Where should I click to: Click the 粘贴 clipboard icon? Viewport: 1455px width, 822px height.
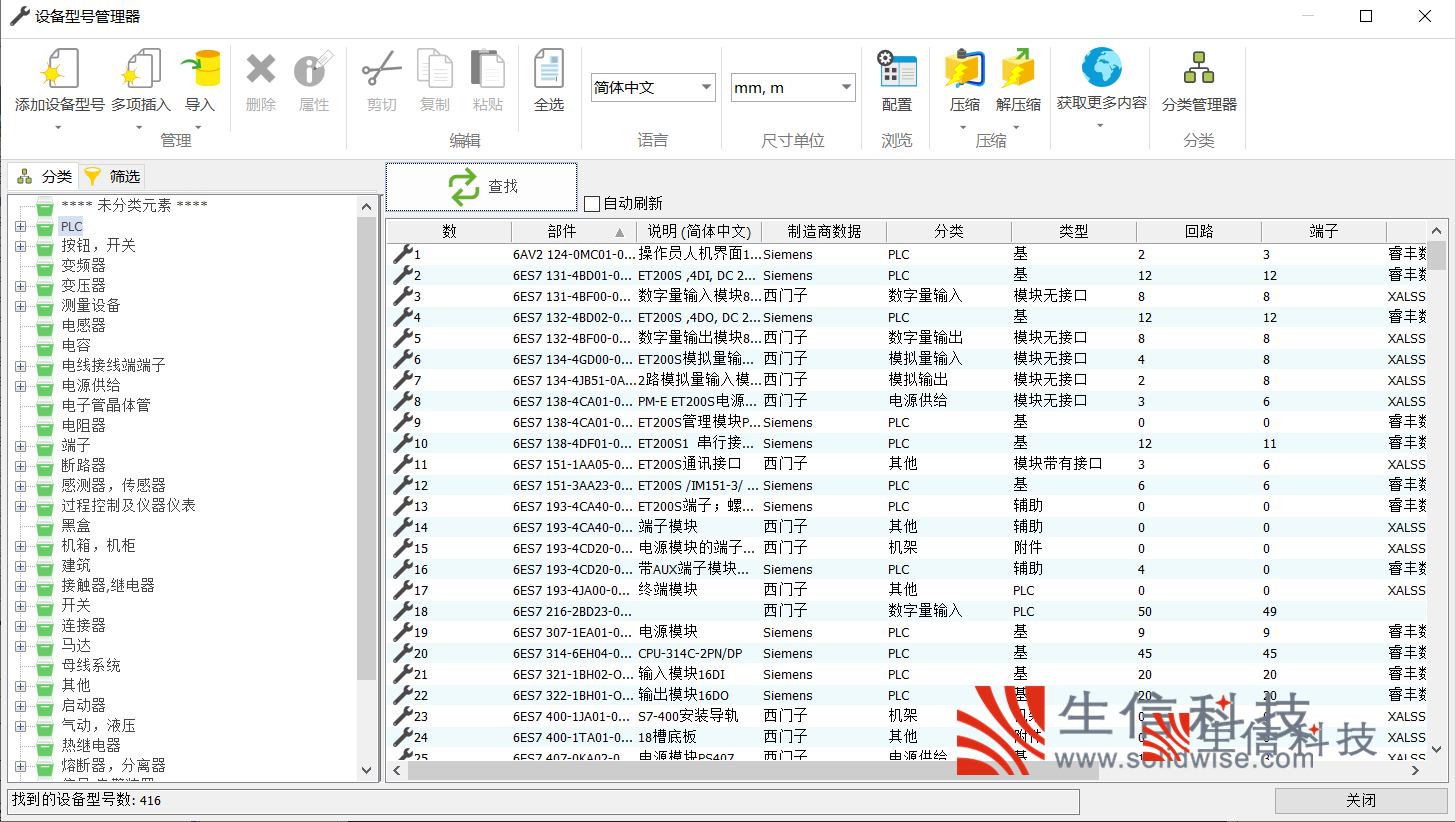[488, 69]
